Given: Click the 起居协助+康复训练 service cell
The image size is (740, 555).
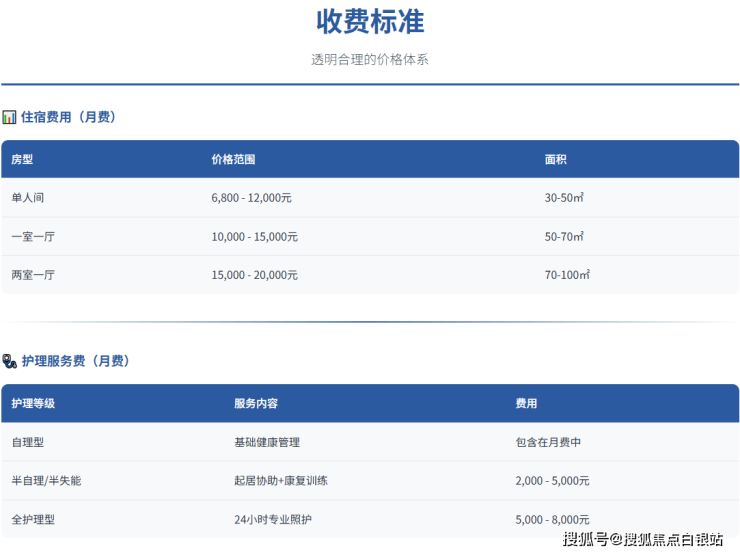Looking at the screenshot, I should pyautogui.click(x=281, y=481).
